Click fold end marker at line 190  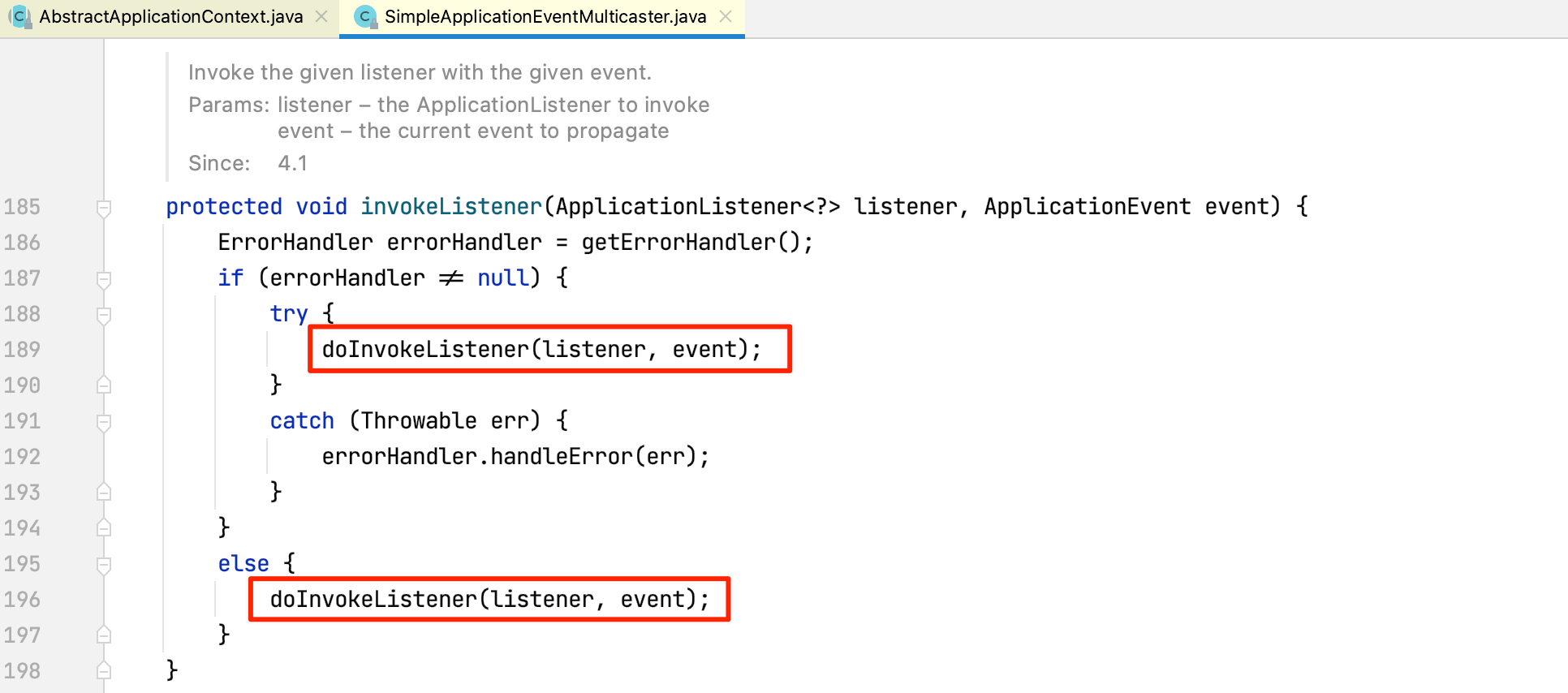104,385
